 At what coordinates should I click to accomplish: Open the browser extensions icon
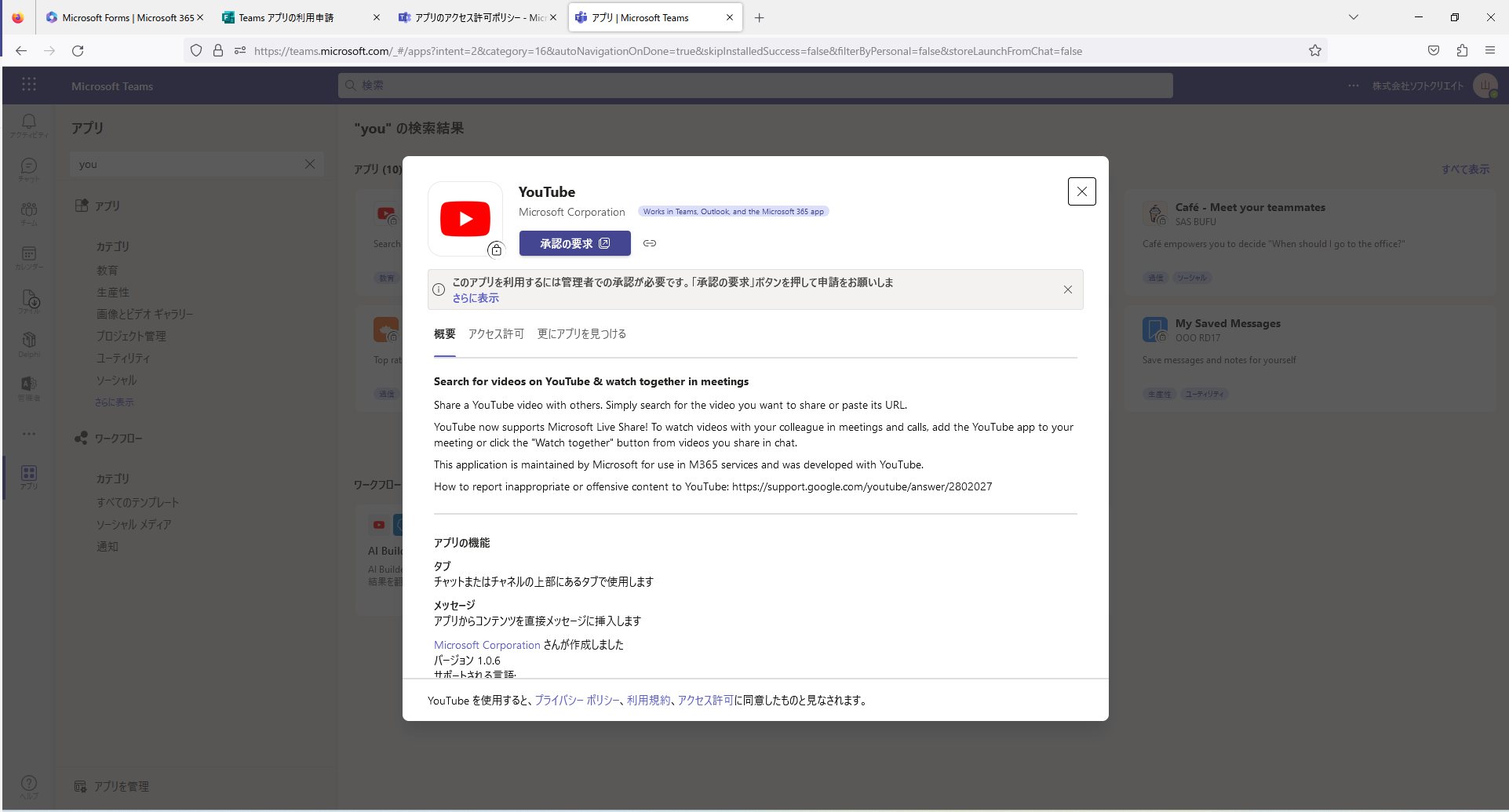pyautogui.click(x=1462, y=51)
